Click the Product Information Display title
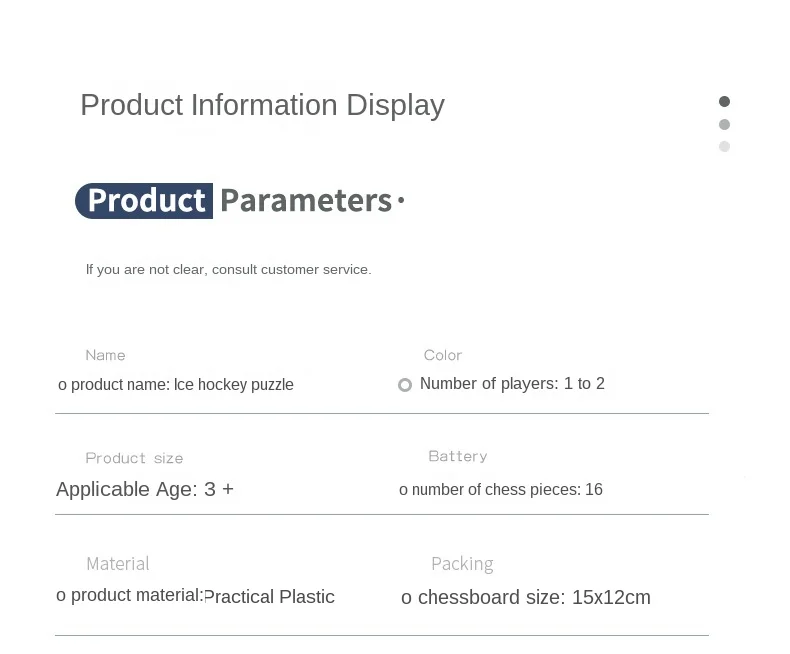This screenshot has width=790, height=654. [x=262, y=105]
